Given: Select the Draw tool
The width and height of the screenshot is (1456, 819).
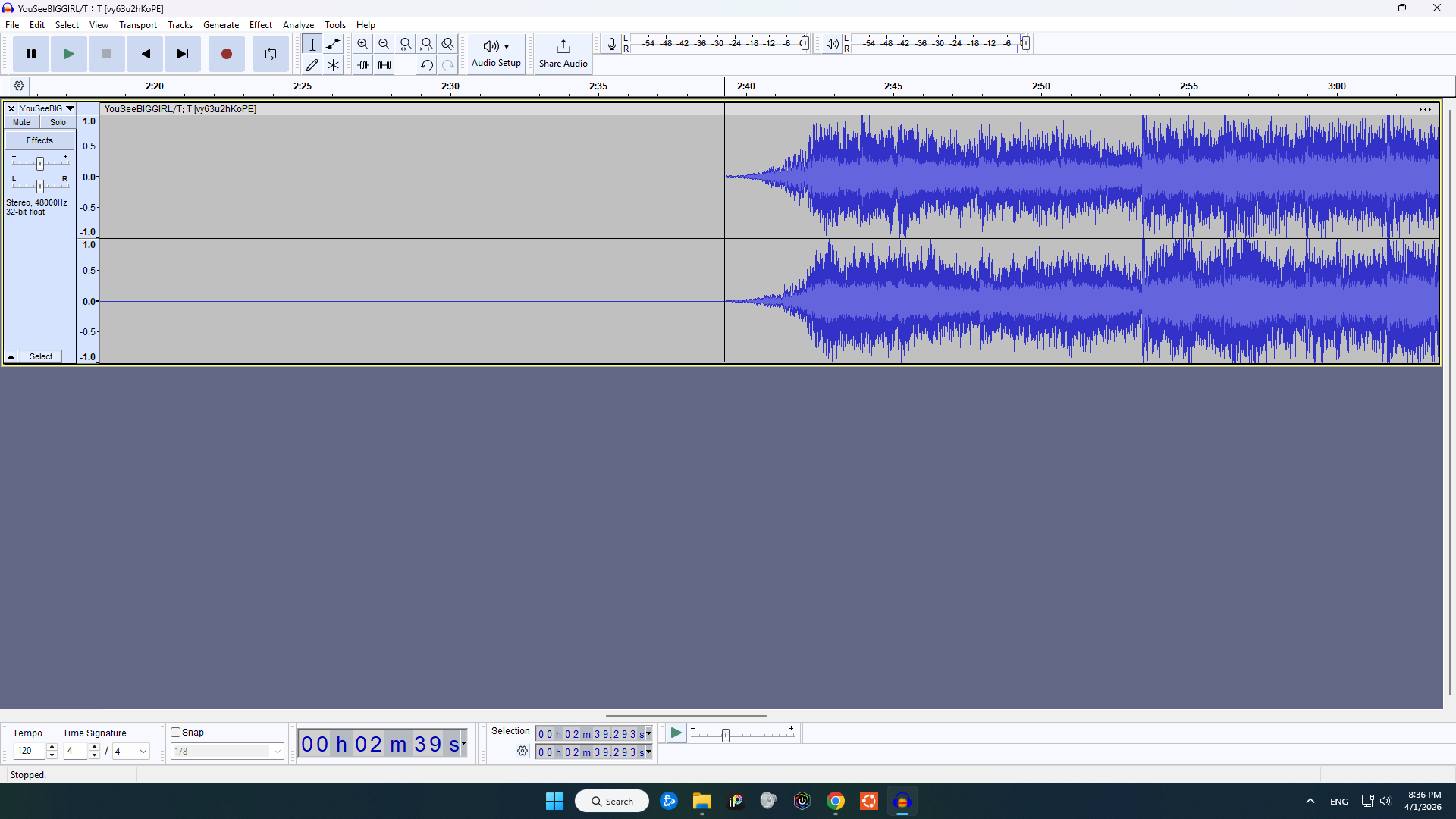Looking at the screenshot, I should [x=312, y=64].
